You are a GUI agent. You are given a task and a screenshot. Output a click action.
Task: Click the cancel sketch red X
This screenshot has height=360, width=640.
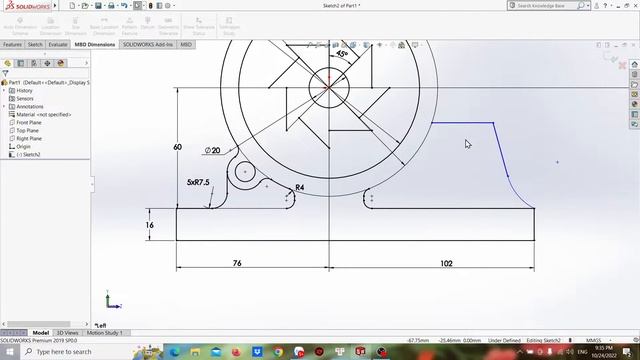622,65
